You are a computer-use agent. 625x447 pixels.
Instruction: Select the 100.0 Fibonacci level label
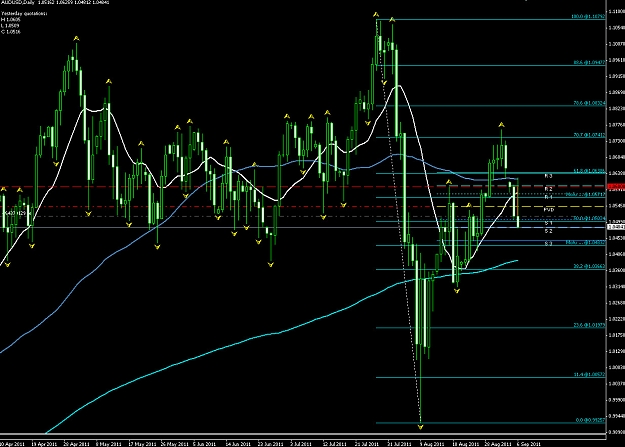point(589,17)
